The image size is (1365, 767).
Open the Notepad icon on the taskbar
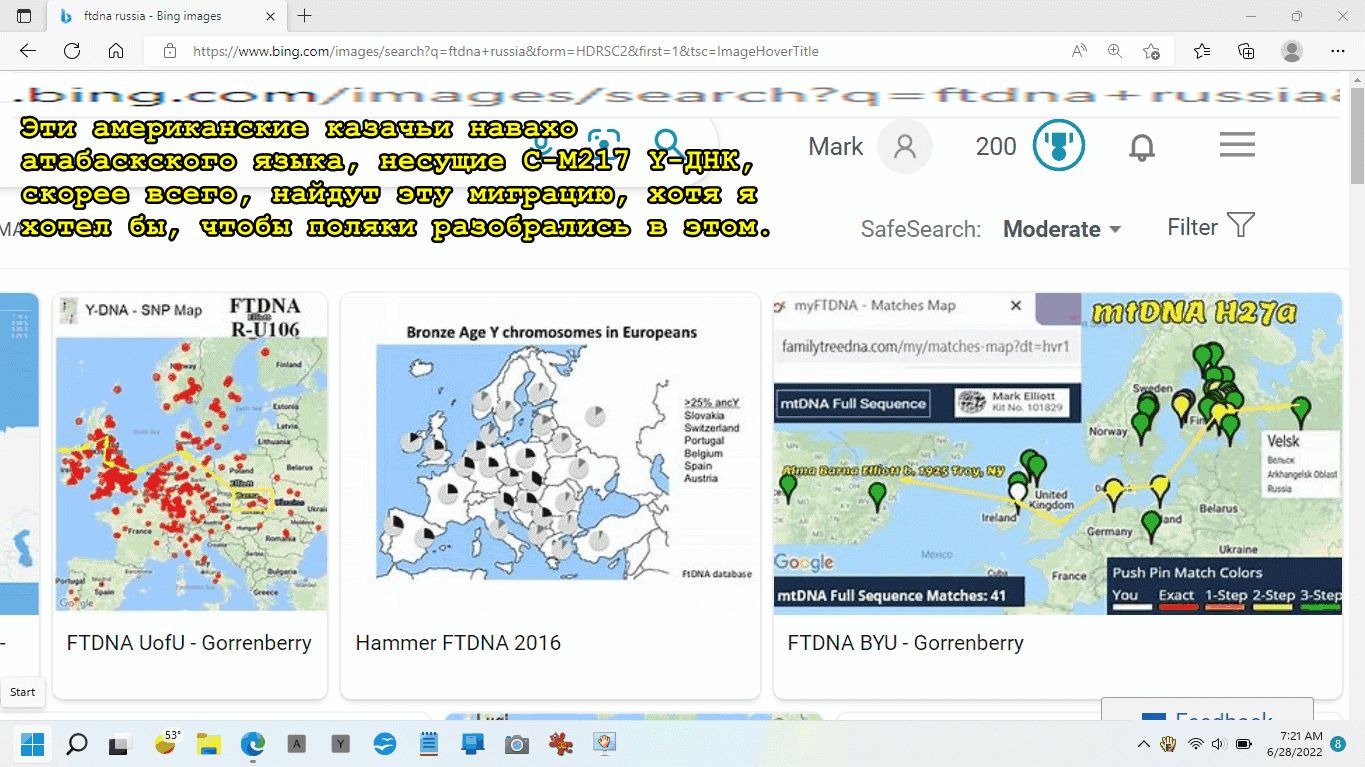tap(429, 744)
